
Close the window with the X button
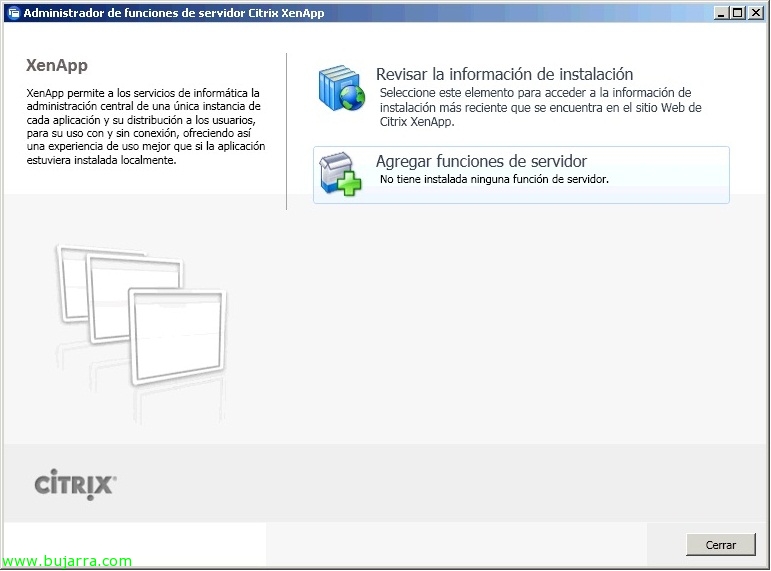(x=756, y=13)
